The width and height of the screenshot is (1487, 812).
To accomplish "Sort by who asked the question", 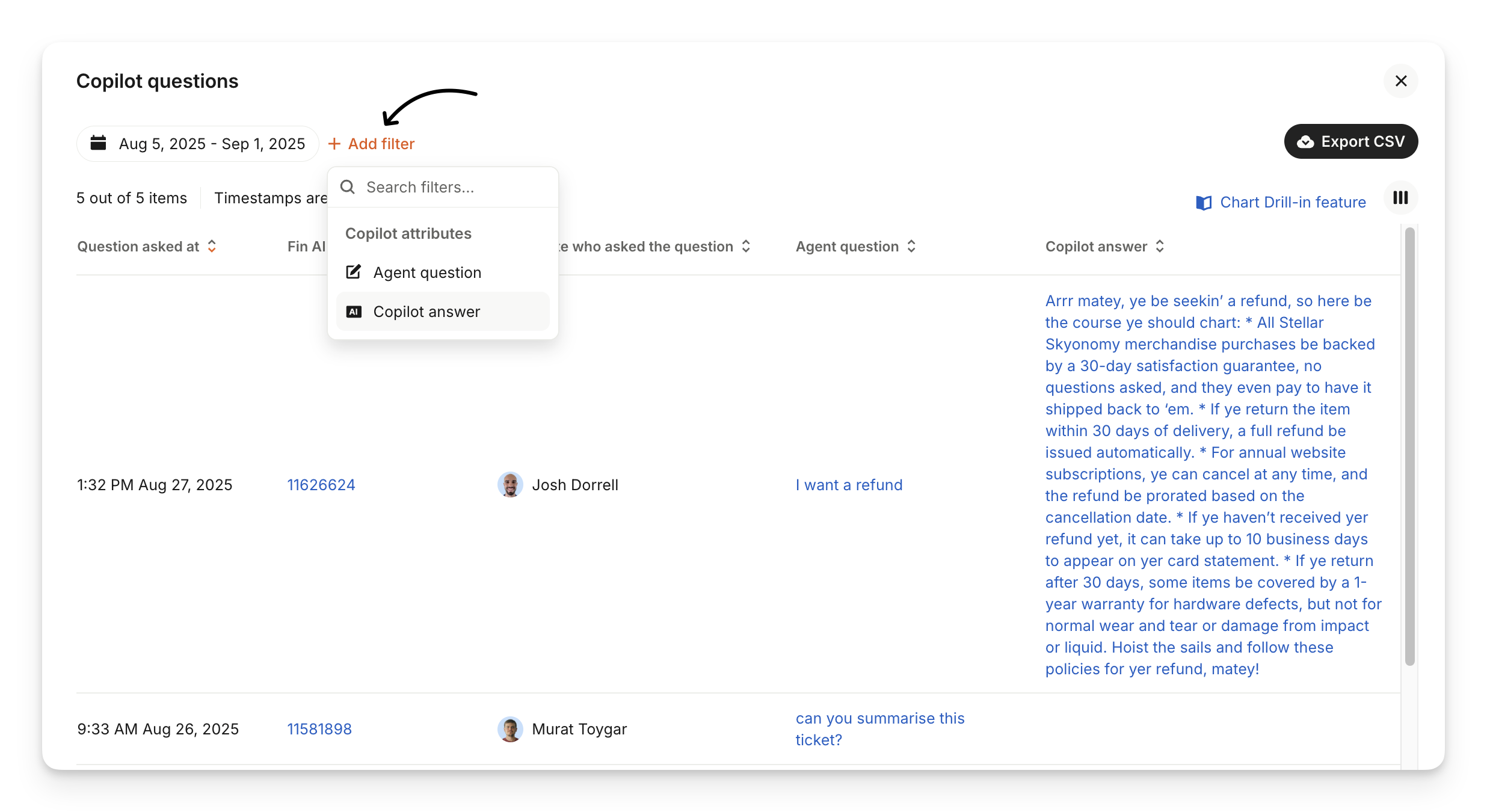I will tap(746, 247).
